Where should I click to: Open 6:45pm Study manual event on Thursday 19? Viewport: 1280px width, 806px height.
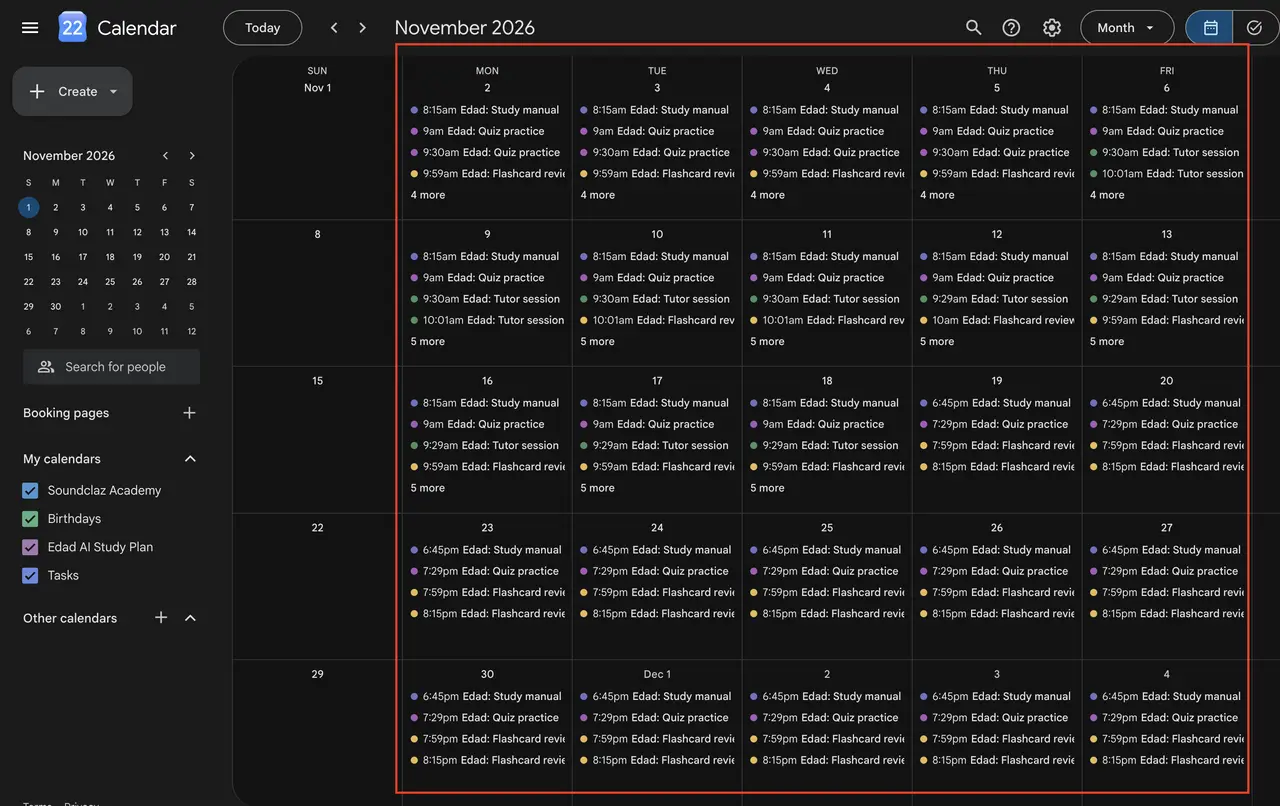coord(996,403)
